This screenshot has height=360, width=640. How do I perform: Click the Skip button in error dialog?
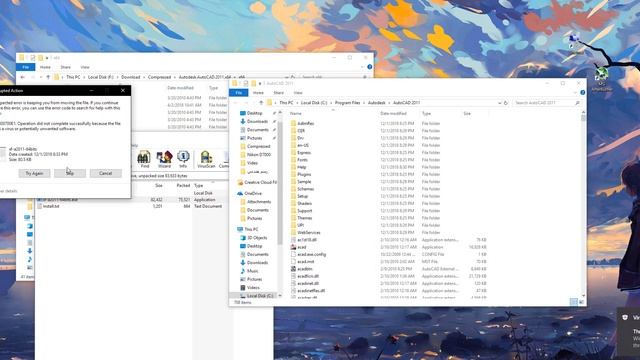(x=70, y=173)
